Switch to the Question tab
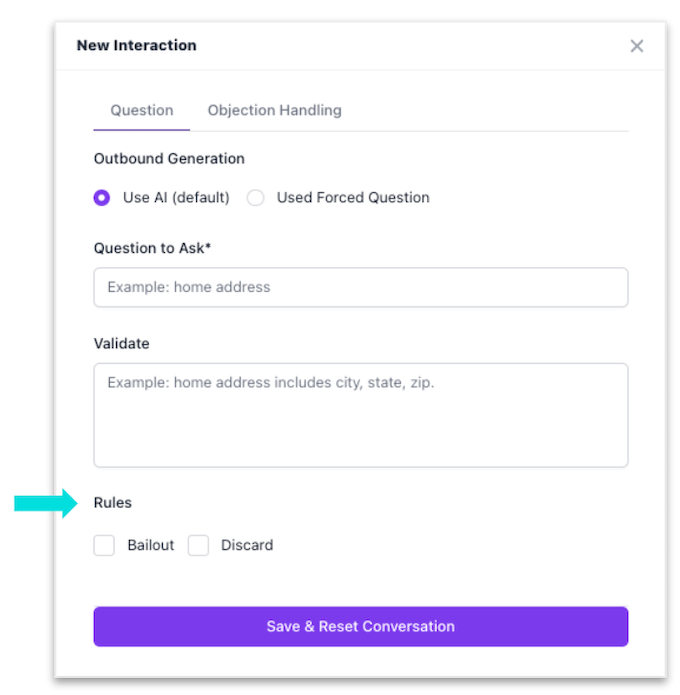Viewport: 680px width, 695px height. pos(141,110)
